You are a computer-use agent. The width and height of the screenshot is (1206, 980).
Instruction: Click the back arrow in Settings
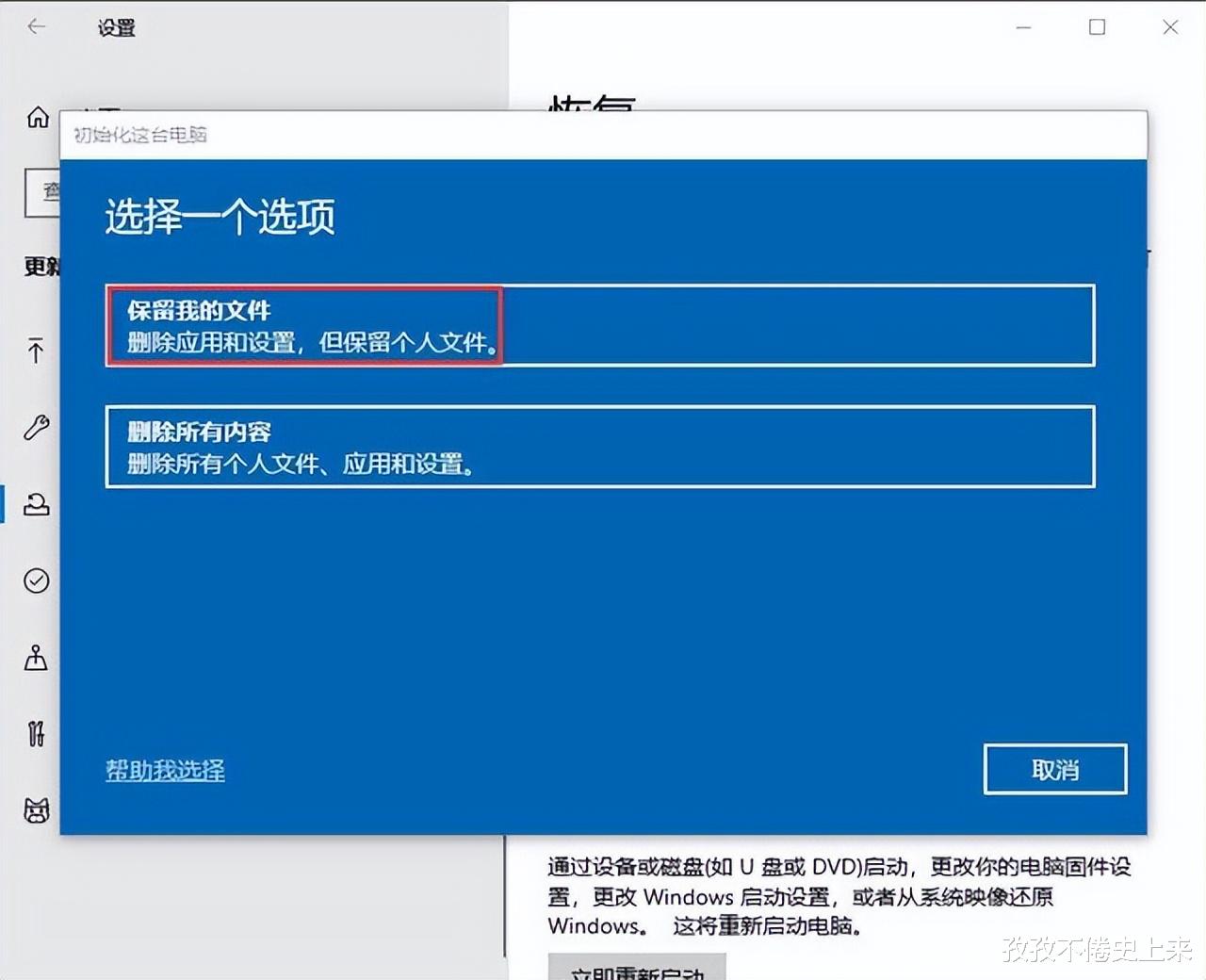pyautogui.click(x=36, y=27)
